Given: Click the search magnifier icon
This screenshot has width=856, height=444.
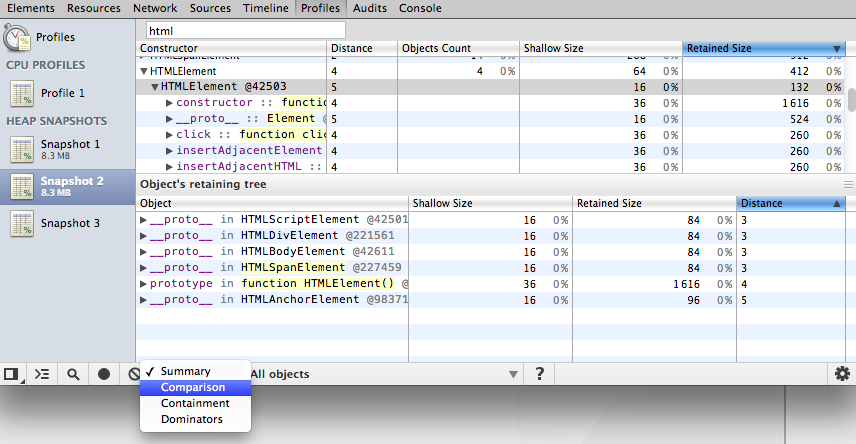Looking at the screenshot, I should pyautogui.click(x=73, y=374).
